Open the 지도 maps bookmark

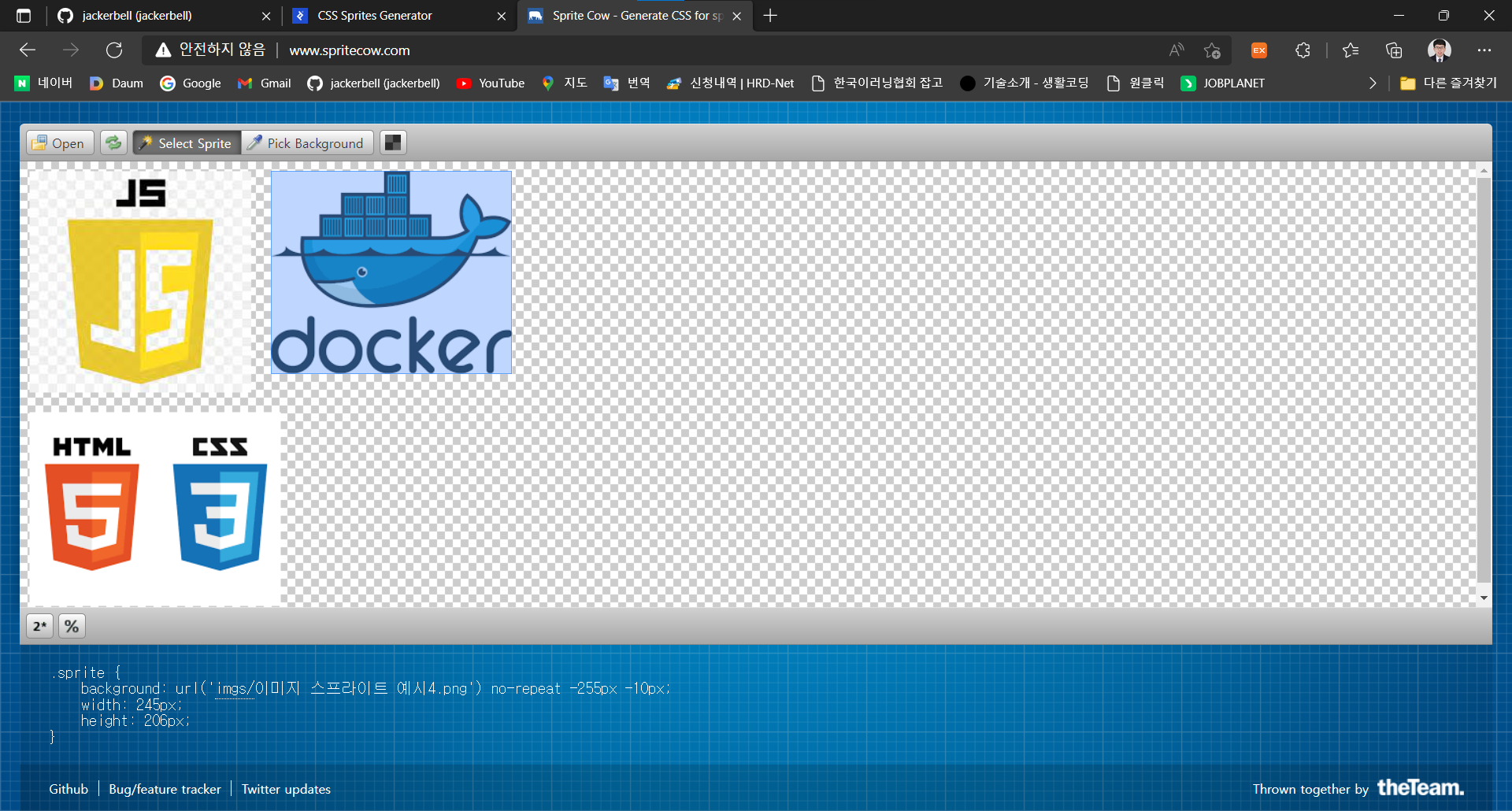pos(565,83)
